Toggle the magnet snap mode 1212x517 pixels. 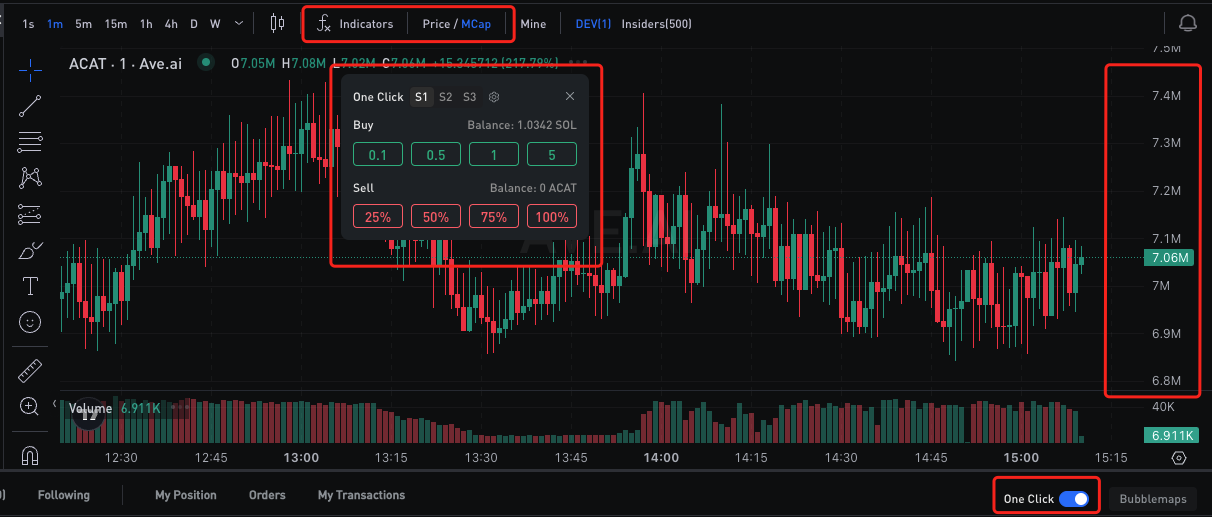pyautogui.click(x=30, y=455)
